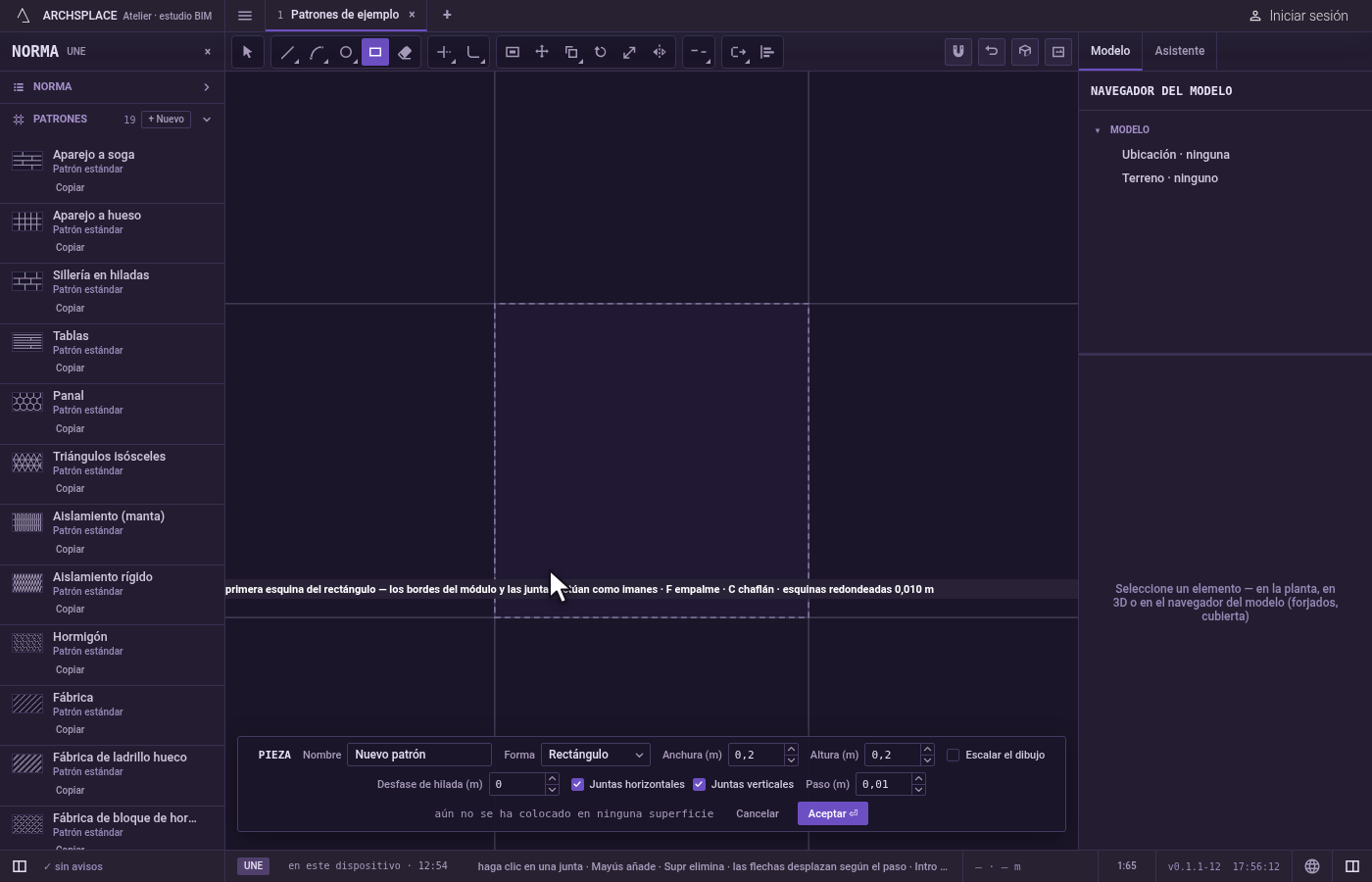This screenshot has width=1372, height=882.
Task: Select the Line drawing tool
Action: 287,52
